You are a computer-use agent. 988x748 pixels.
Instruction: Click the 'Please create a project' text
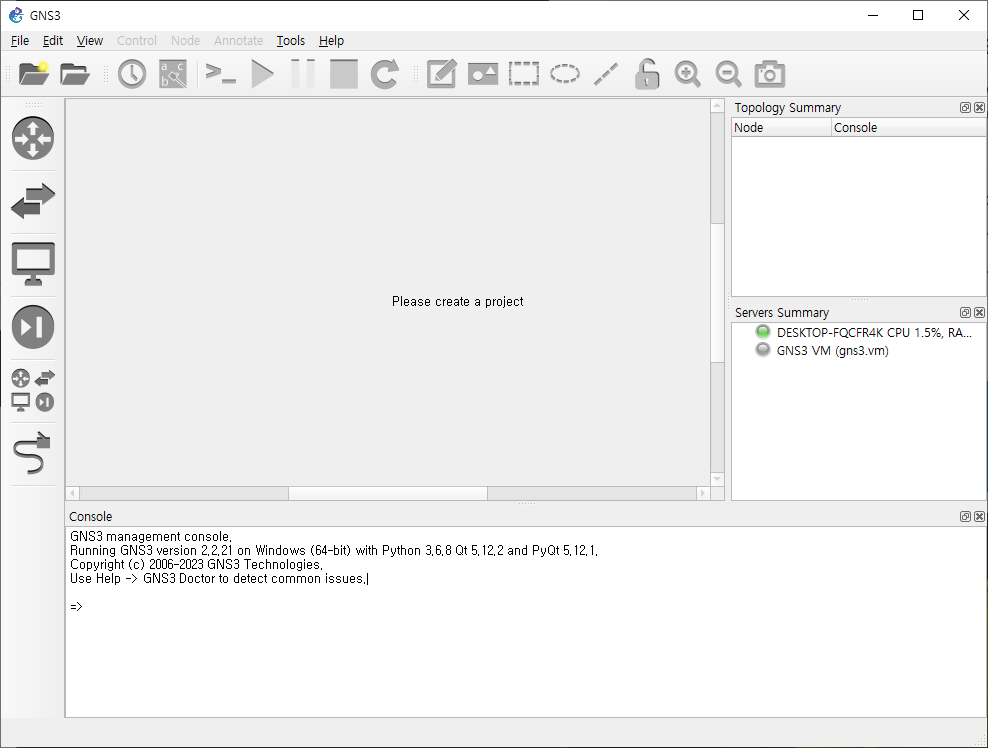(457, 301)
